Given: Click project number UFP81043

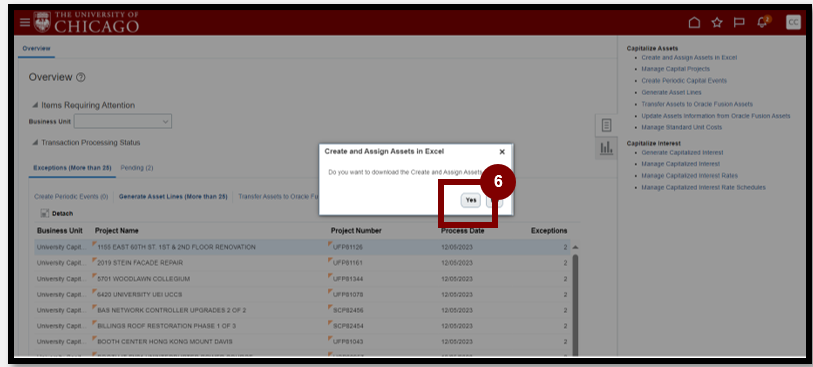Looking at the screenshot, I should tap(348, 342).
